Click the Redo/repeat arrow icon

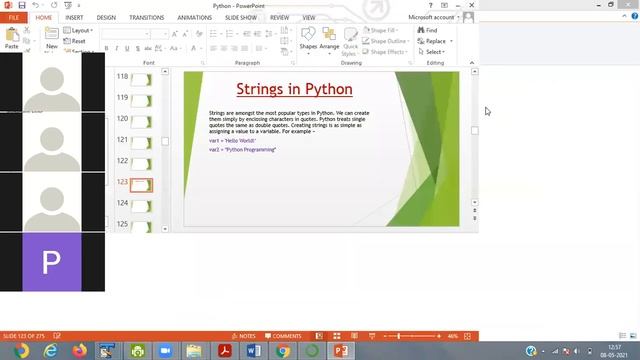[54, 5]
